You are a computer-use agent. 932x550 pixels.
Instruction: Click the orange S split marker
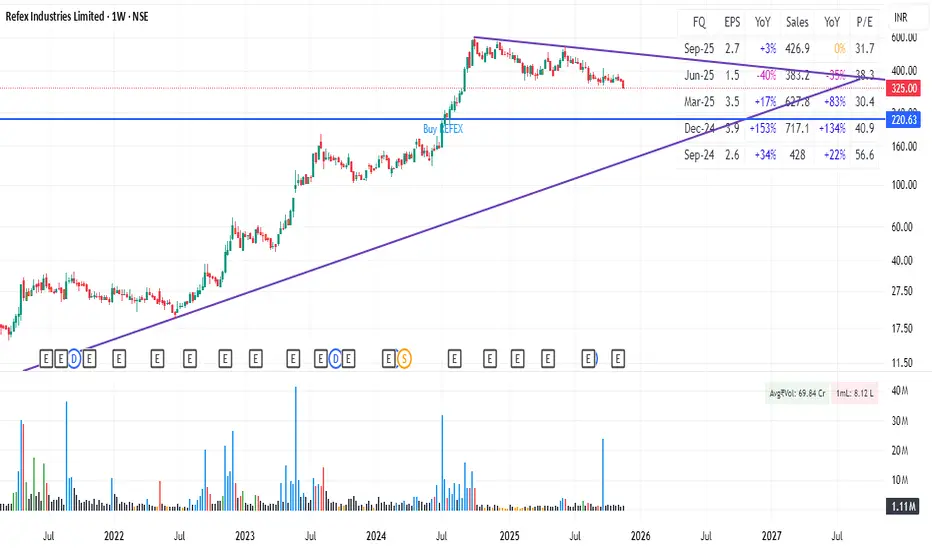tap(404, 359)
